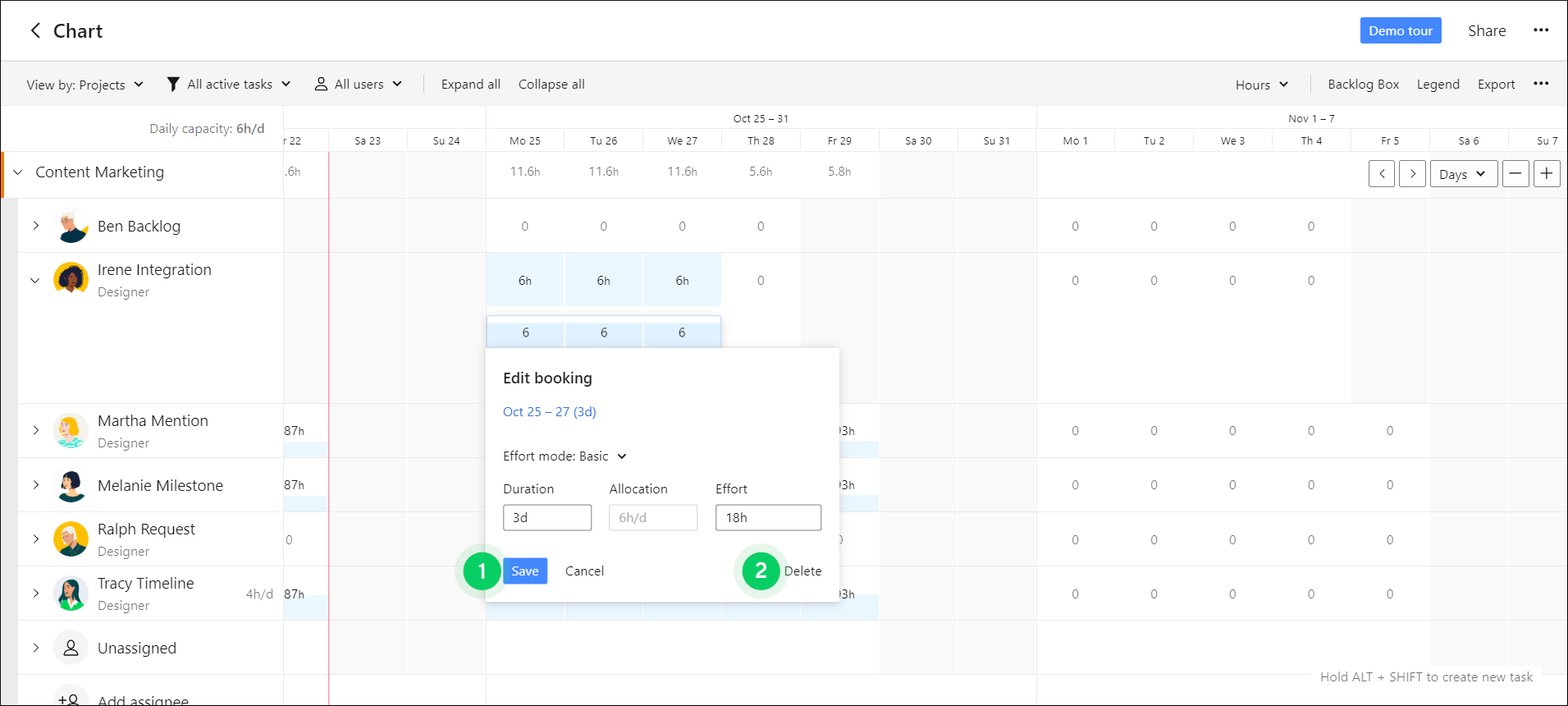Click Irene Integration's avatar
Image resolution: width=1568 pixels, height=706 pixels.
click(71, 280)
